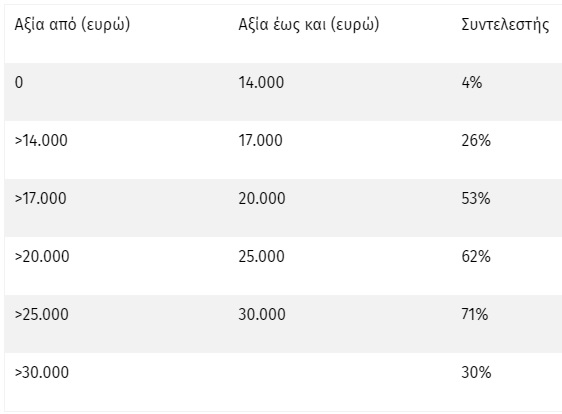Screen dimensions: 562x414
Task: Select the >20.000 cell
Action: coord(42,257)
